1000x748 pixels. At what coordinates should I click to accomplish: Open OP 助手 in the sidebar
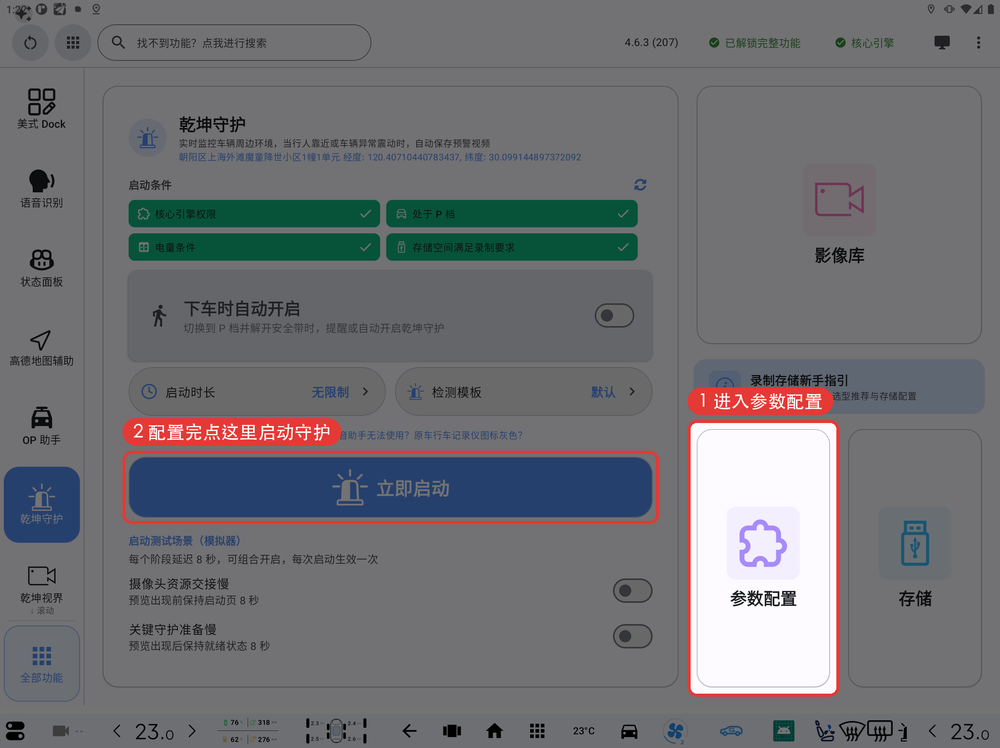pos(41,425)
